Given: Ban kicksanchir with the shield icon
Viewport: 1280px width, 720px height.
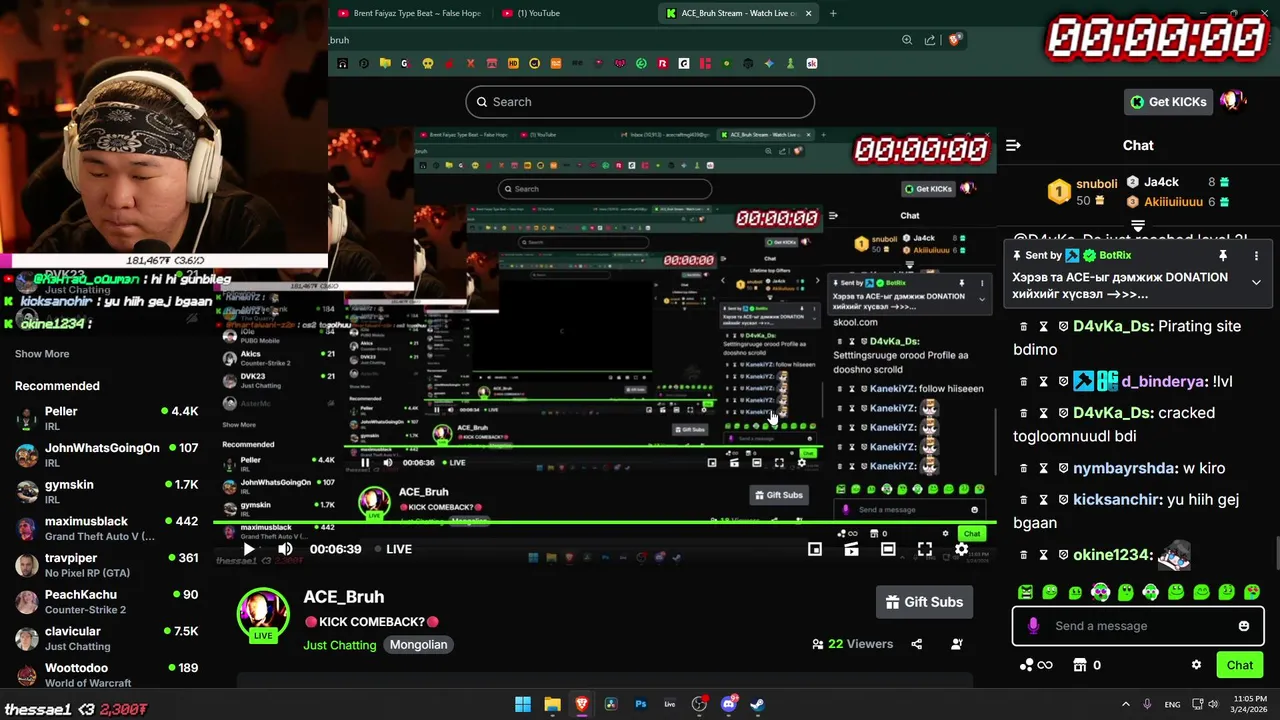Looking at the screenshot, I should [x=1063, y=499].
